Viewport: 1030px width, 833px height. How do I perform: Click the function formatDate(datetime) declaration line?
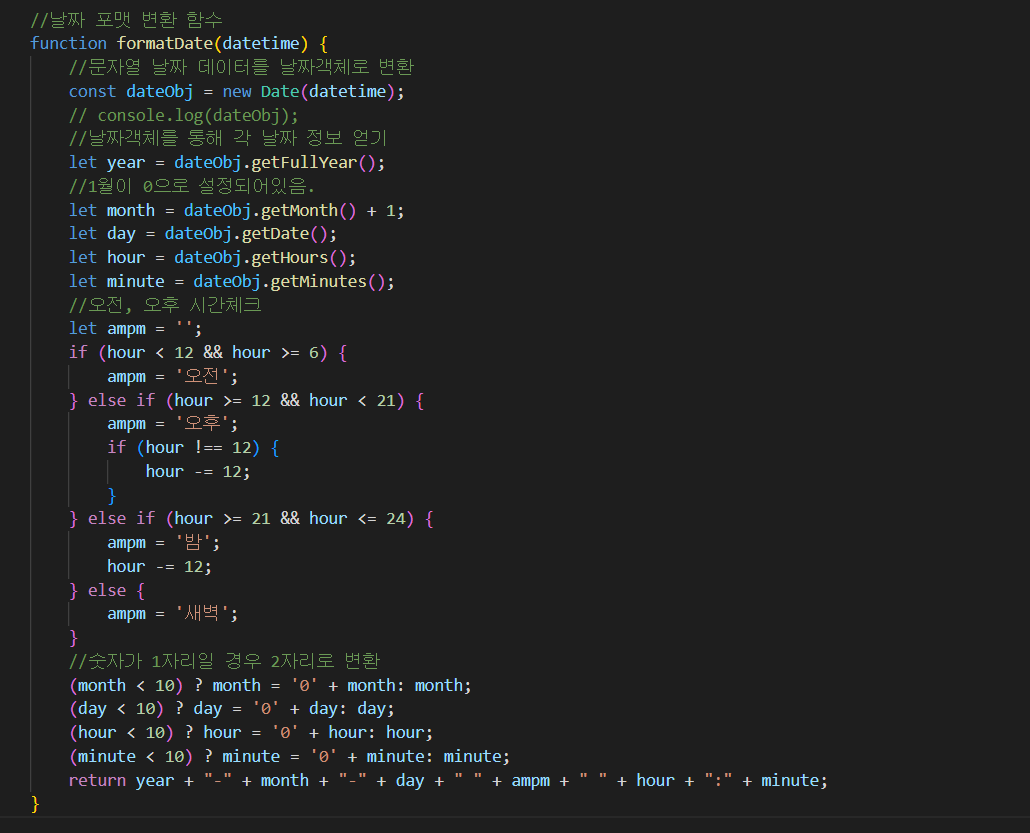coord(179,44)
